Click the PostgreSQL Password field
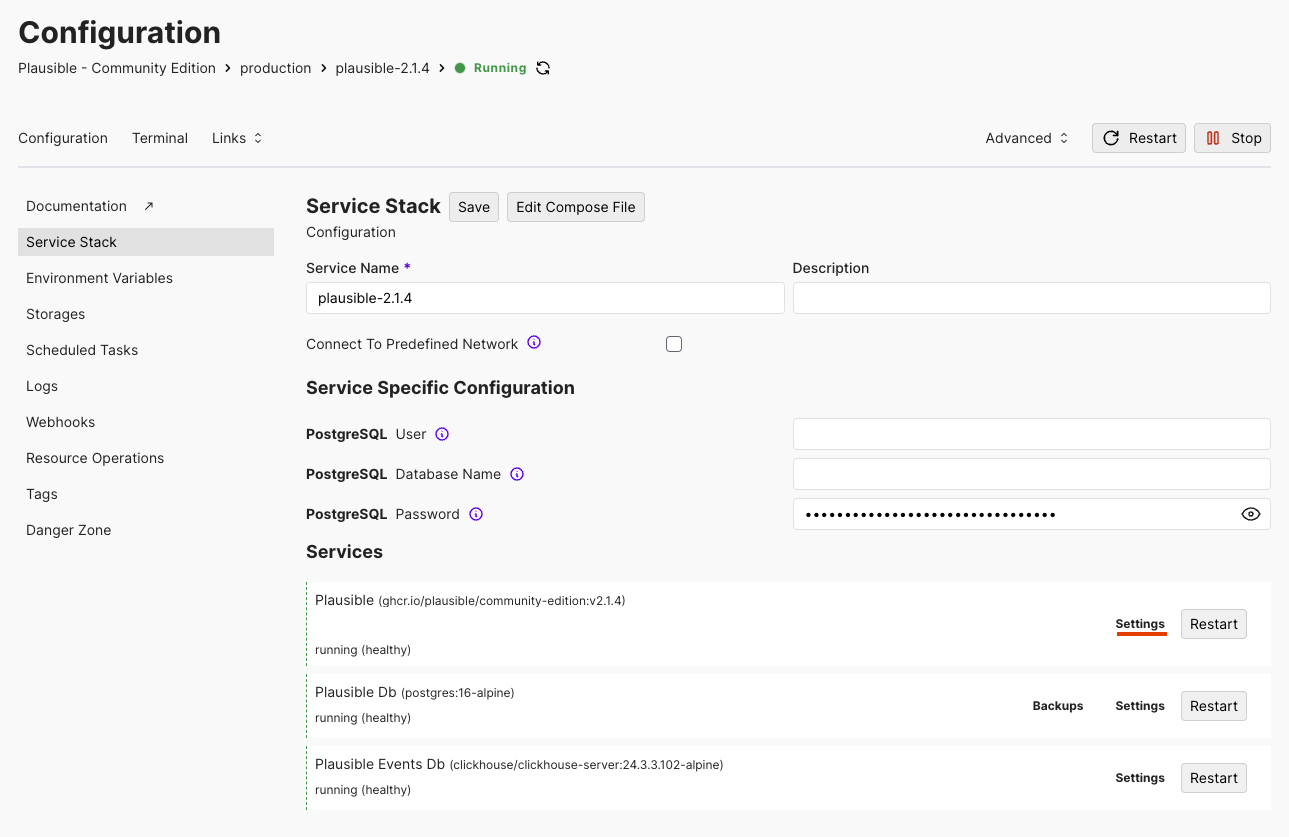Image resolution: width=1289 pixels, height=837 pixels. pos(1032,514)
